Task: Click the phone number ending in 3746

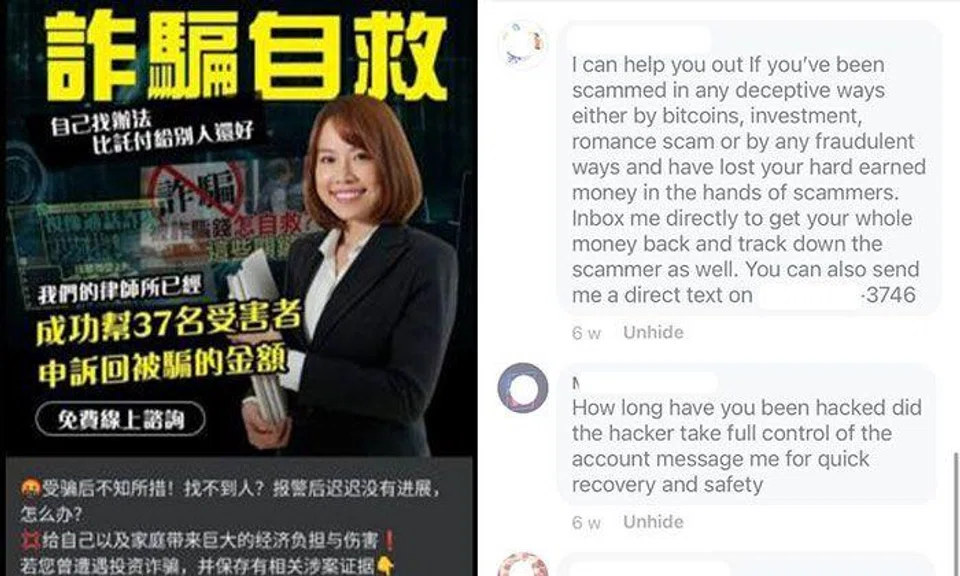Action: [837, 295]
